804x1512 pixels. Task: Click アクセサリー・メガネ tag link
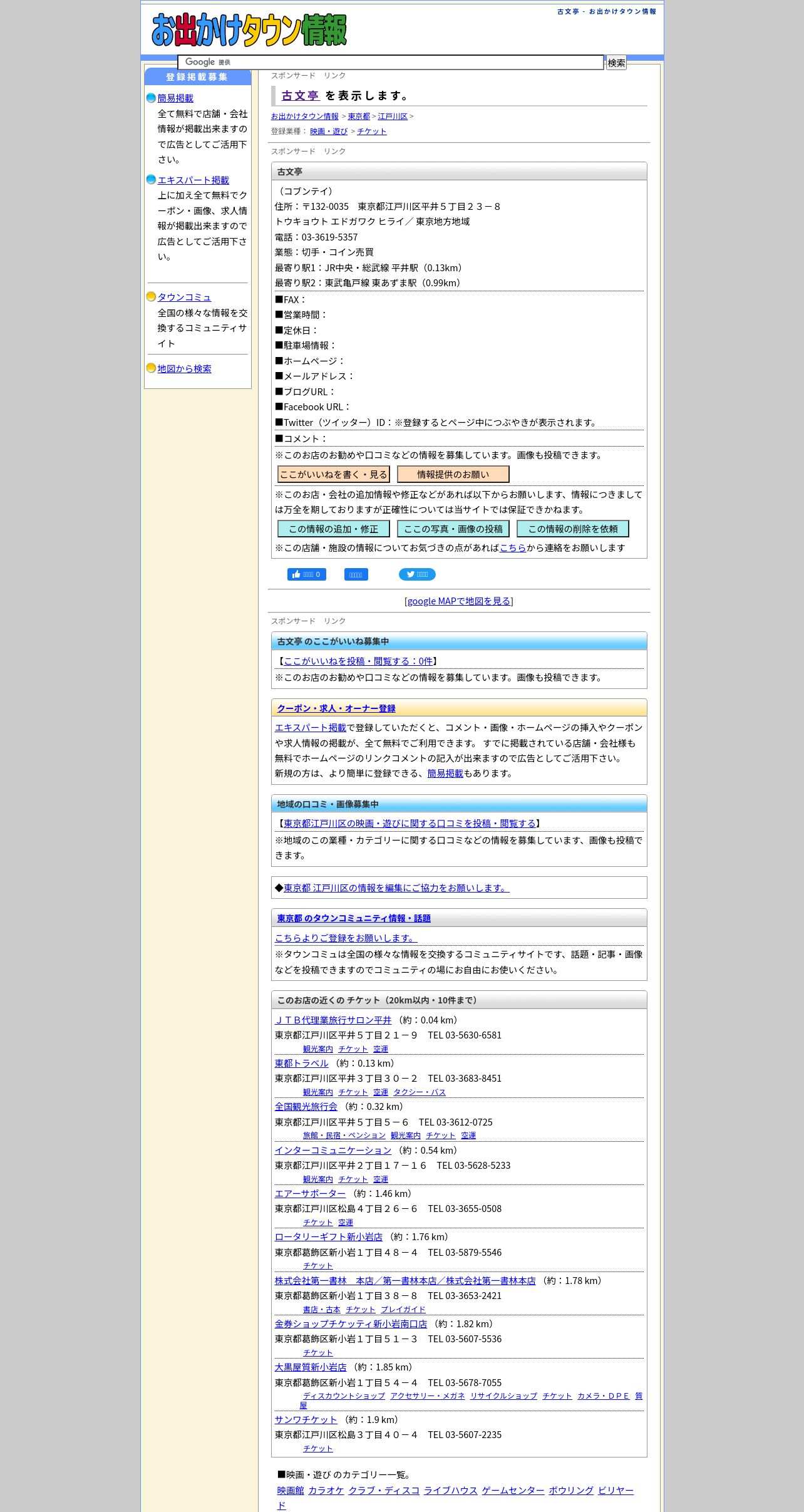428,1396
